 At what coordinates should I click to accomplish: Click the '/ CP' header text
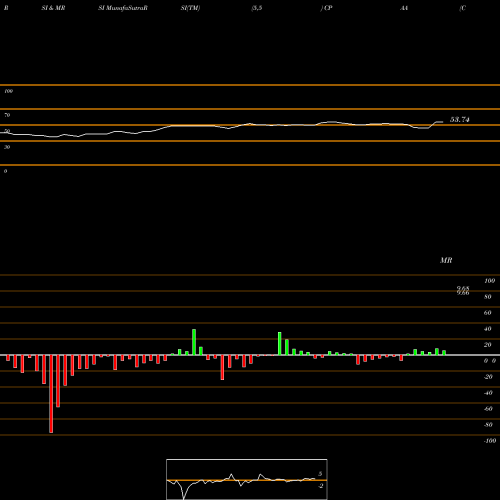pyautogui.click(x=327, y=8)
